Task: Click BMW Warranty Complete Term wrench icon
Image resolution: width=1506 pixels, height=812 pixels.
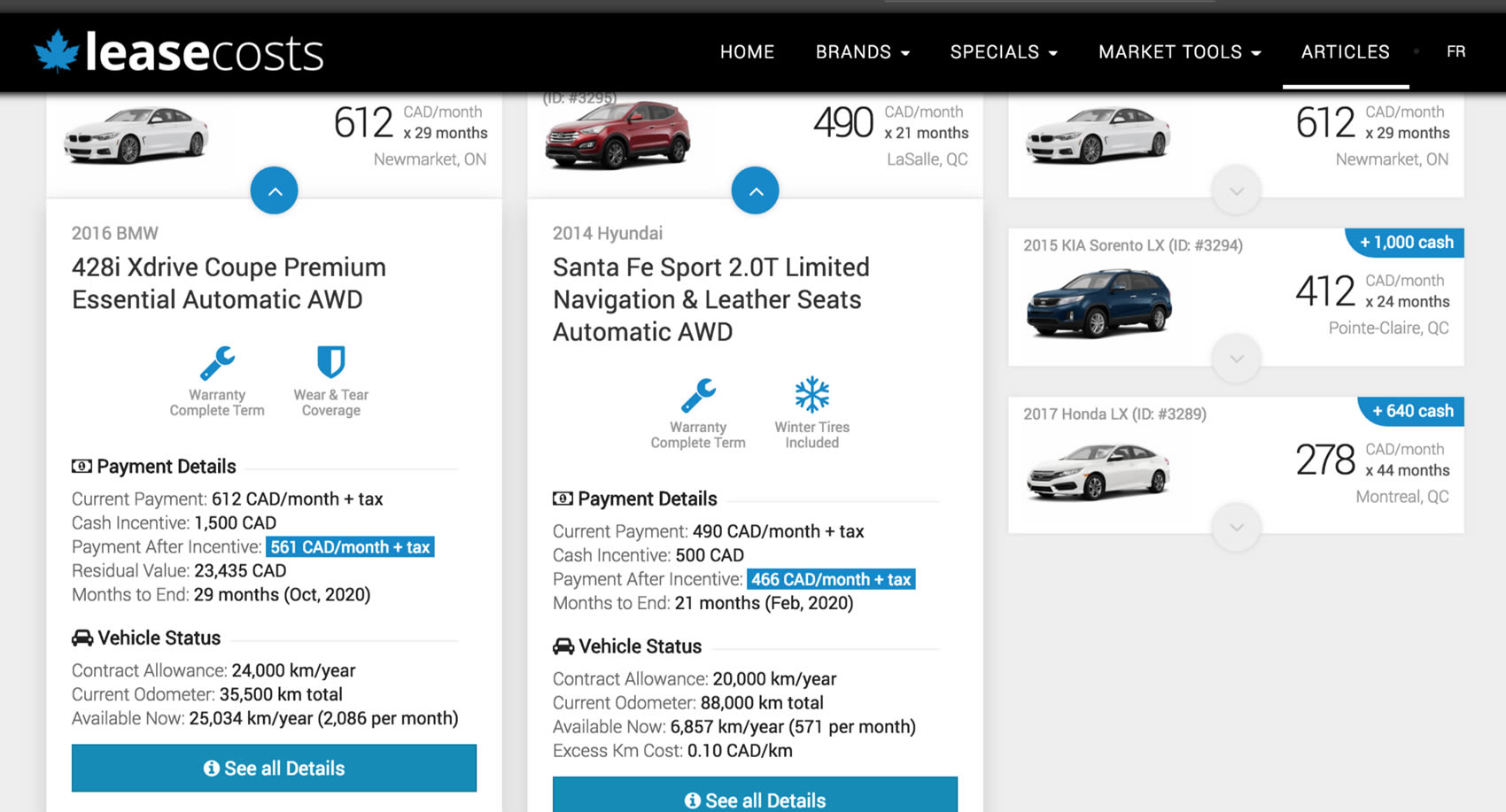Action: (217, 363)
